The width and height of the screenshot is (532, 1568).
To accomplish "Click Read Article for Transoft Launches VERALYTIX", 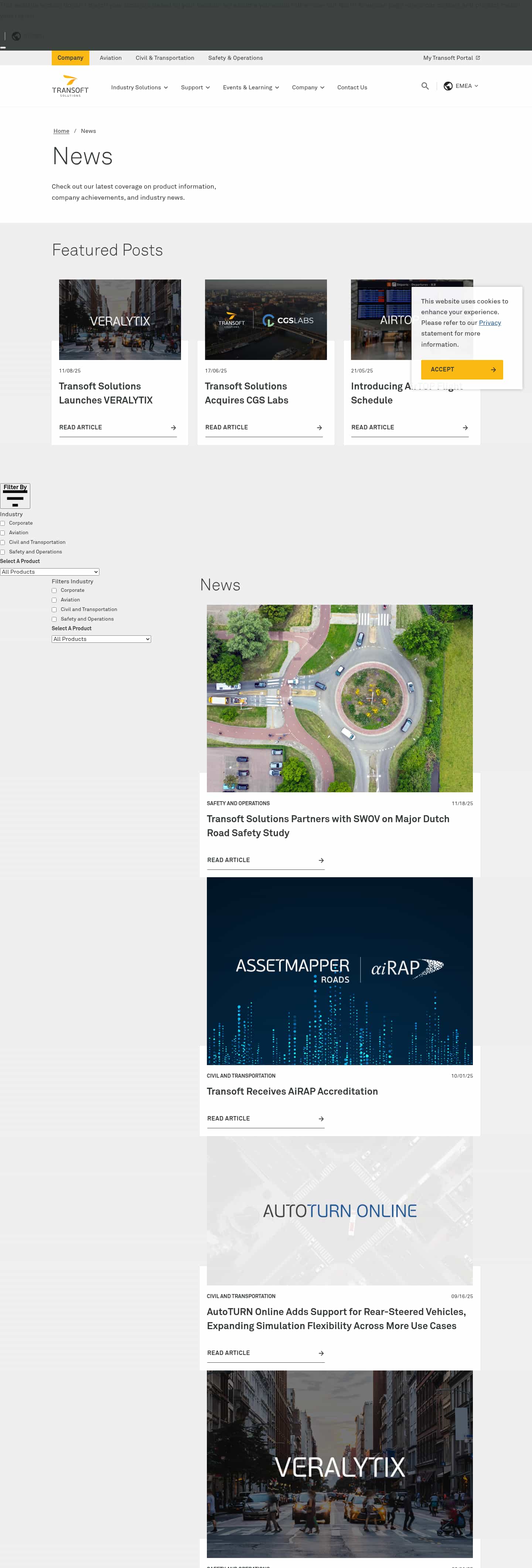I will tap(117, 428).
